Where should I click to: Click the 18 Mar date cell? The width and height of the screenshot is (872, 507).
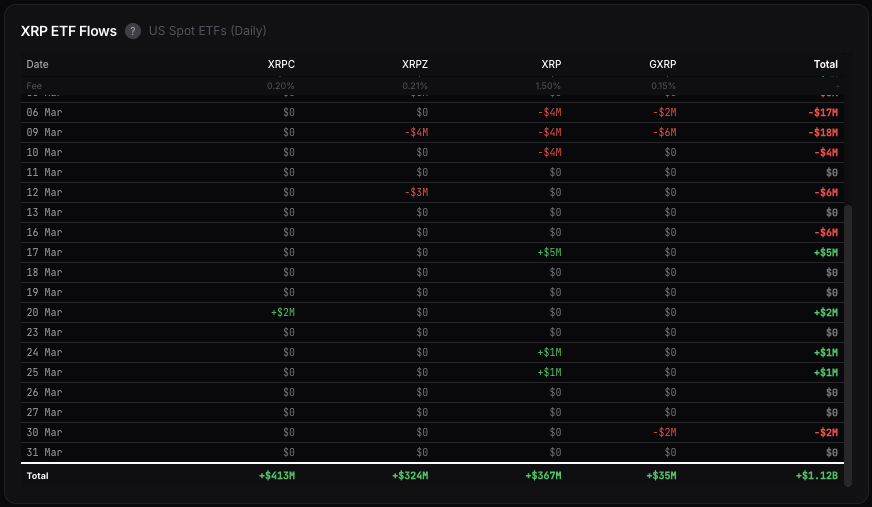(44, 272)
